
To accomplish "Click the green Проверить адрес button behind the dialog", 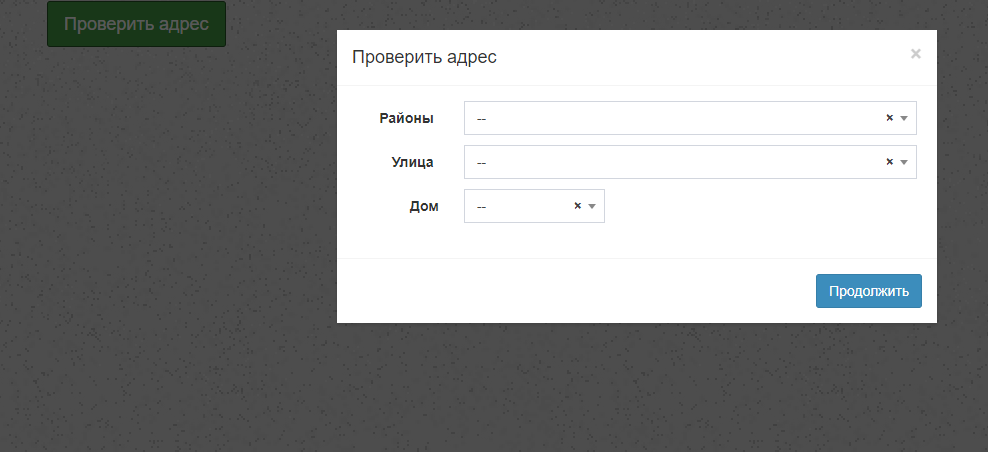I will tap(136, 24).
